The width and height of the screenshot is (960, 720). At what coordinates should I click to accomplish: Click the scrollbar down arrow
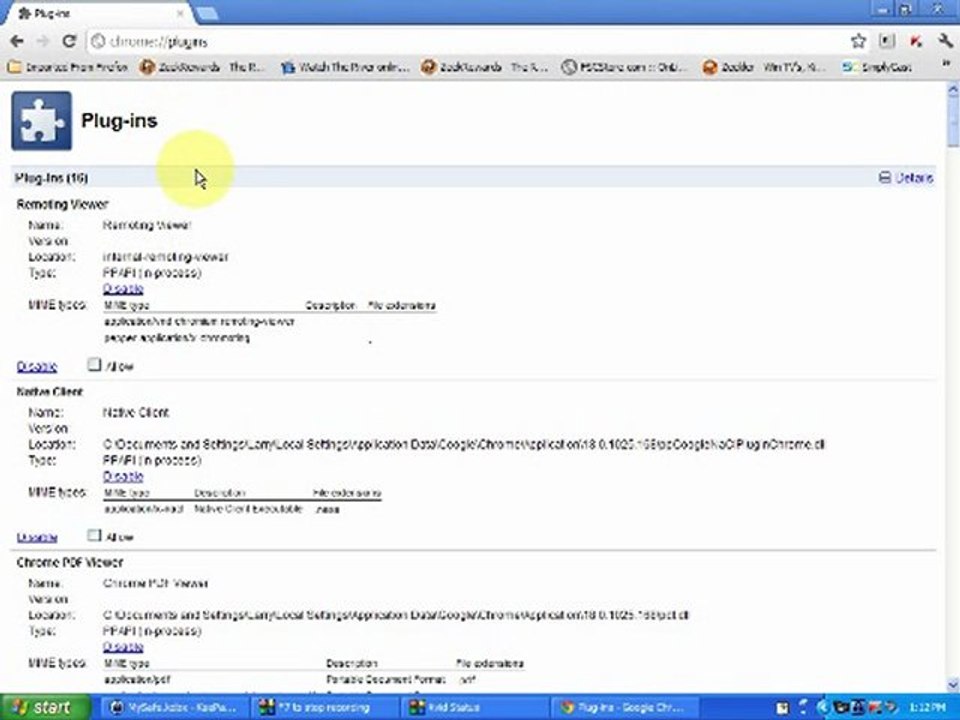click(x=953, y=683)
